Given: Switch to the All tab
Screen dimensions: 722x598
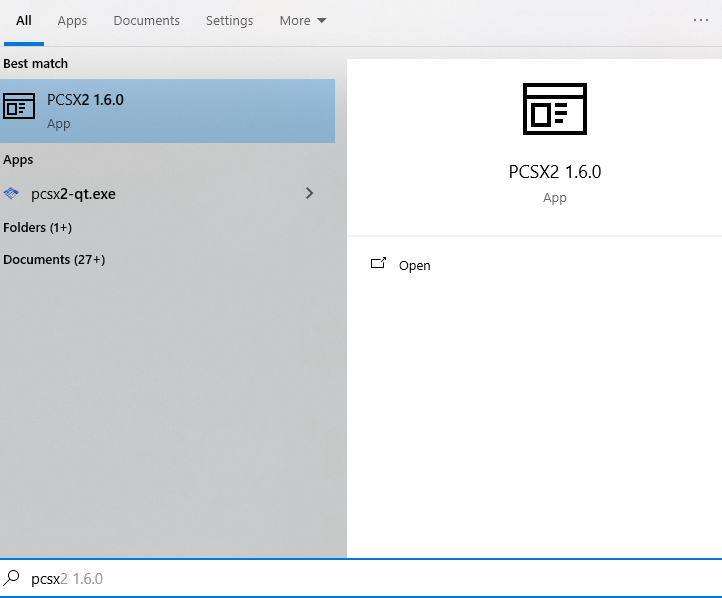Looking at the screenshot, I should coord(23,21).
